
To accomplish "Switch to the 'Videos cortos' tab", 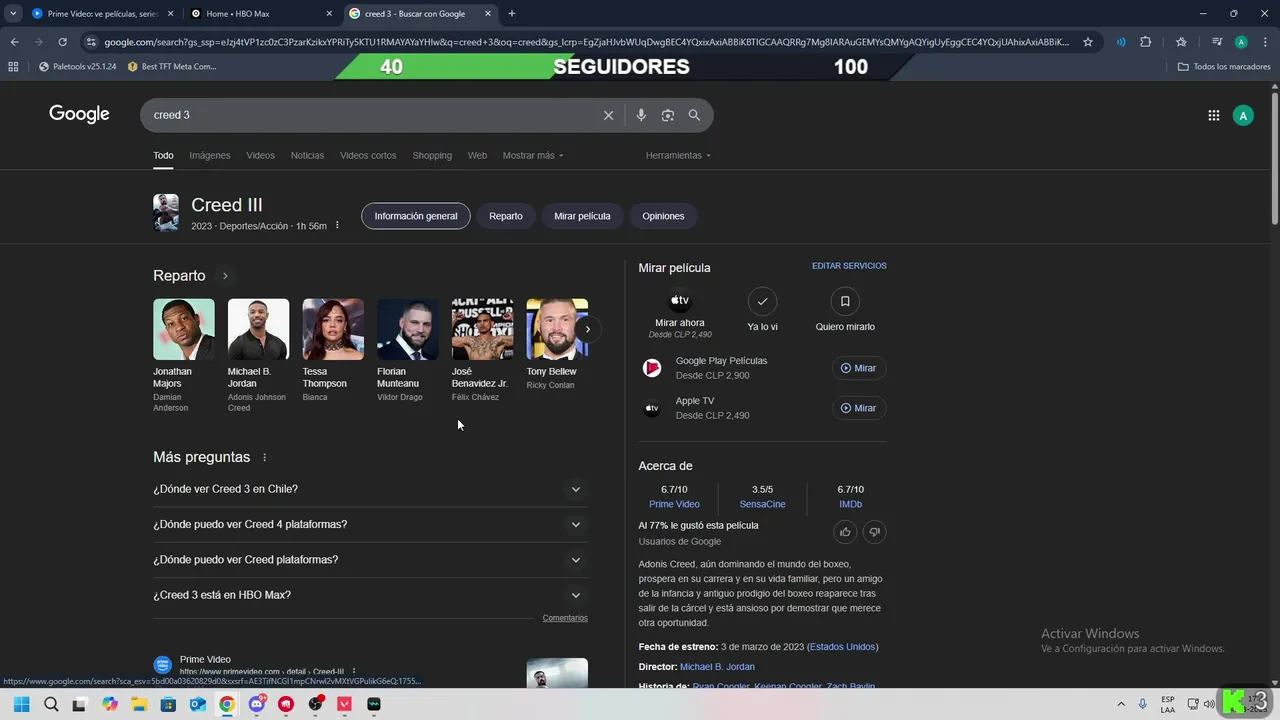I will click(368, 155).
